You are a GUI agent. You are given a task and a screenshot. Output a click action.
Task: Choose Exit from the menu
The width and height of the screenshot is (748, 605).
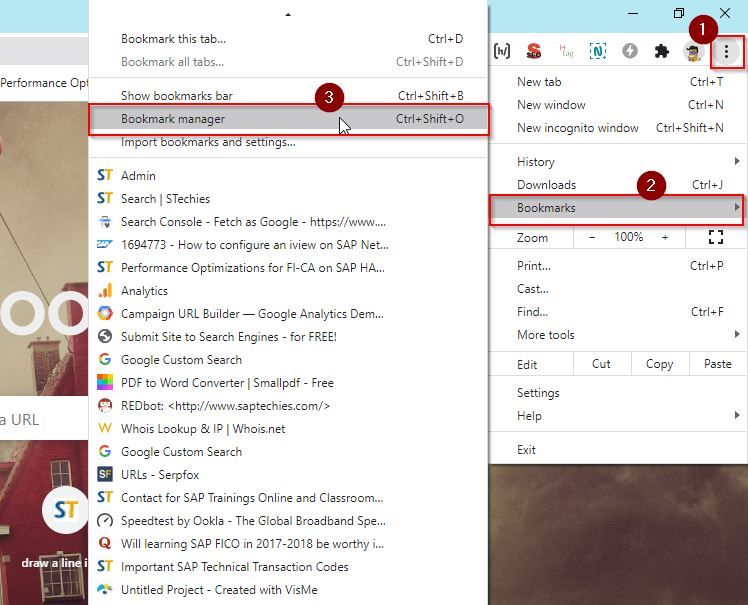point(619,450)
